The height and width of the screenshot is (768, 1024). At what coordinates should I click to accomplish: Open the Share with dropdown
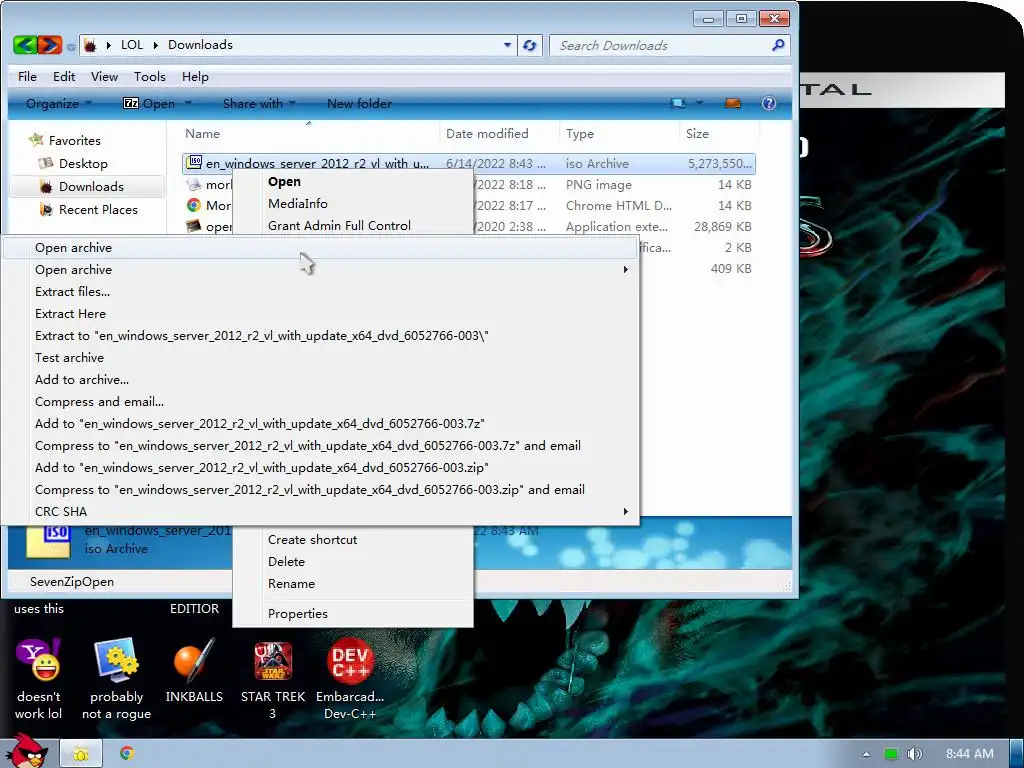pos(259,103)
